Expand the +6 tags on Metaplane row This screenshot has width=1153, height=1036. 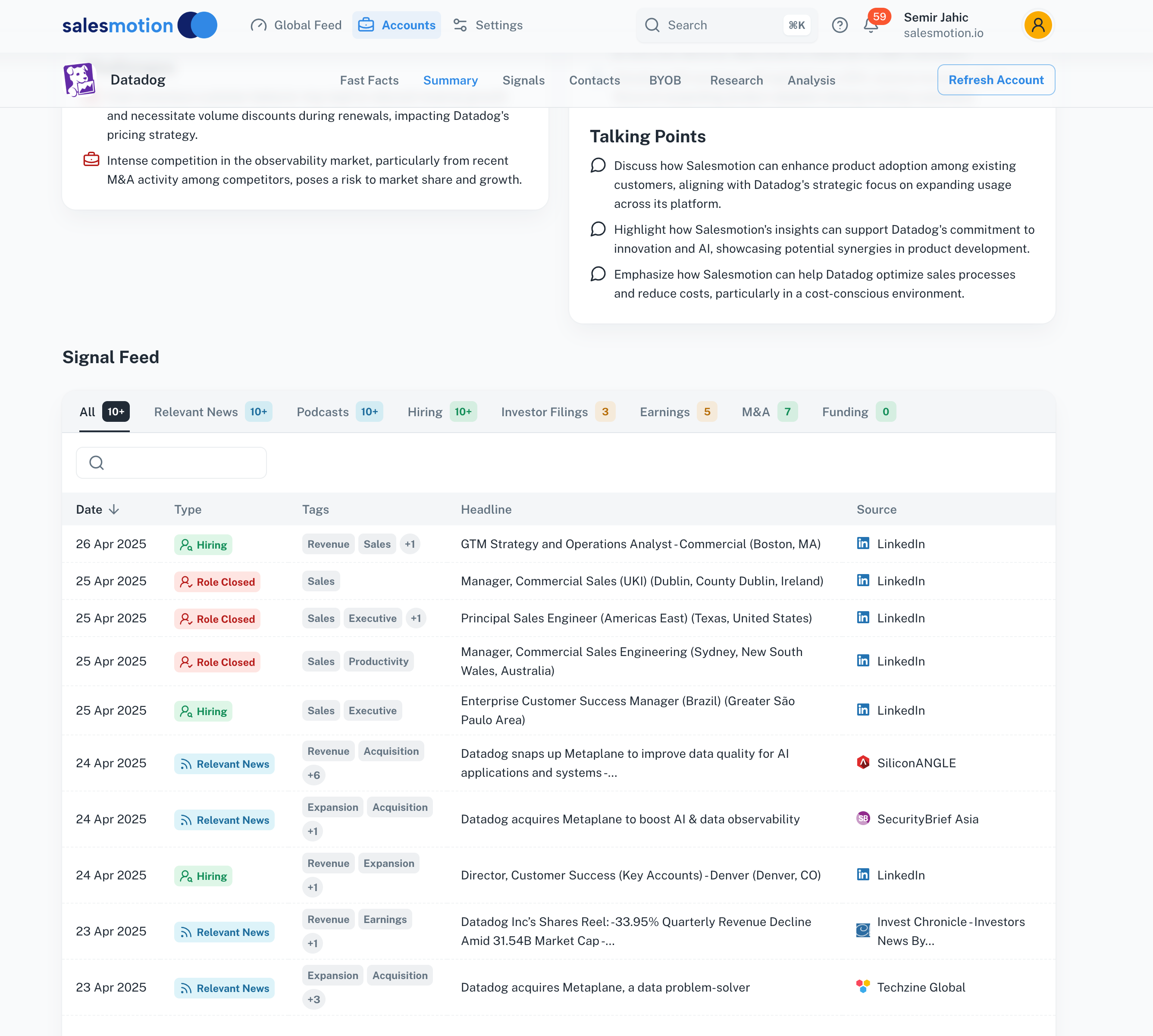click(313, 775)
